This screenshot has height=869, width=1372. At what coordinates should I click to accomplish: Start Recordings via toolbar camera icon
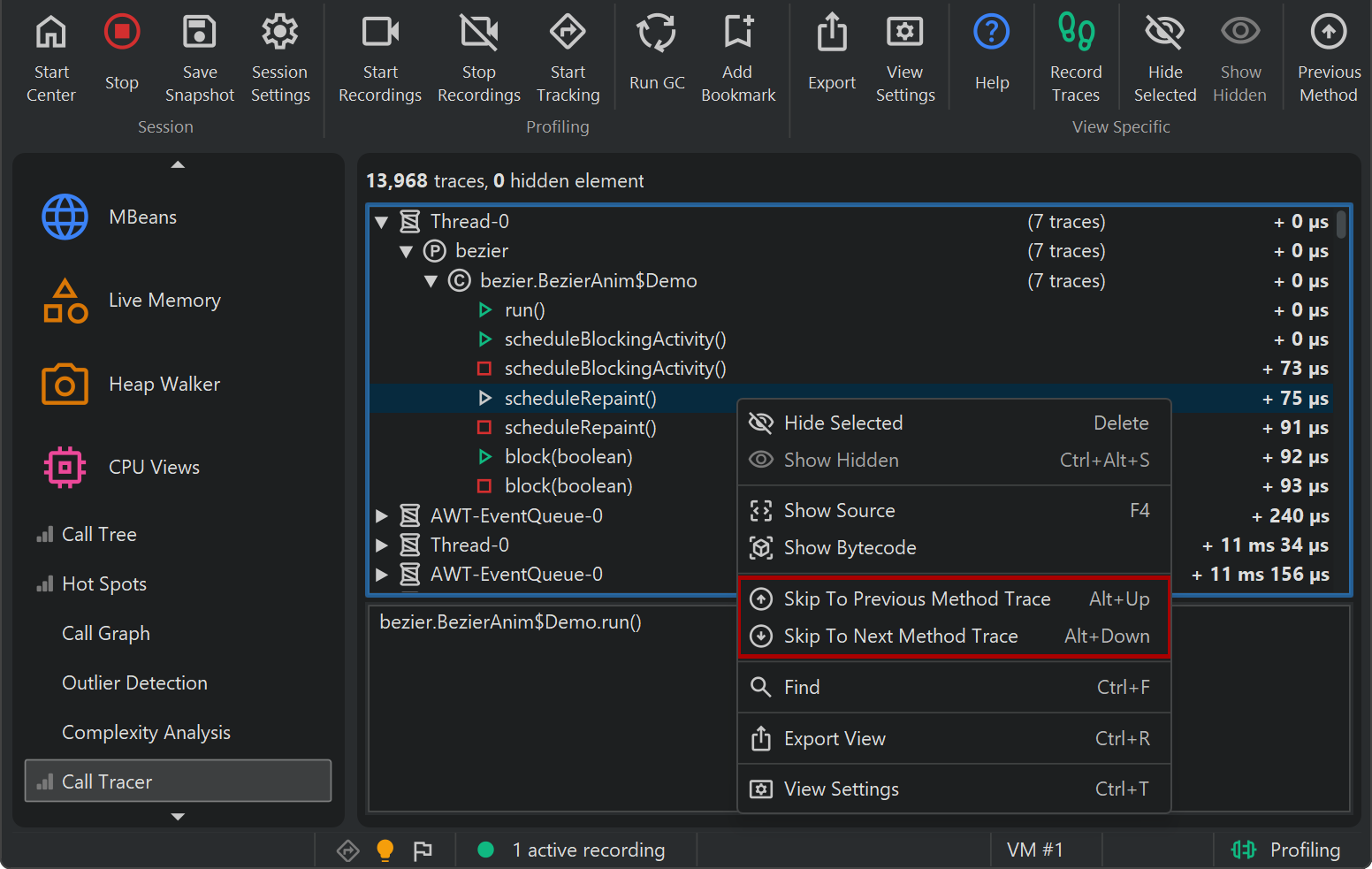380,34
